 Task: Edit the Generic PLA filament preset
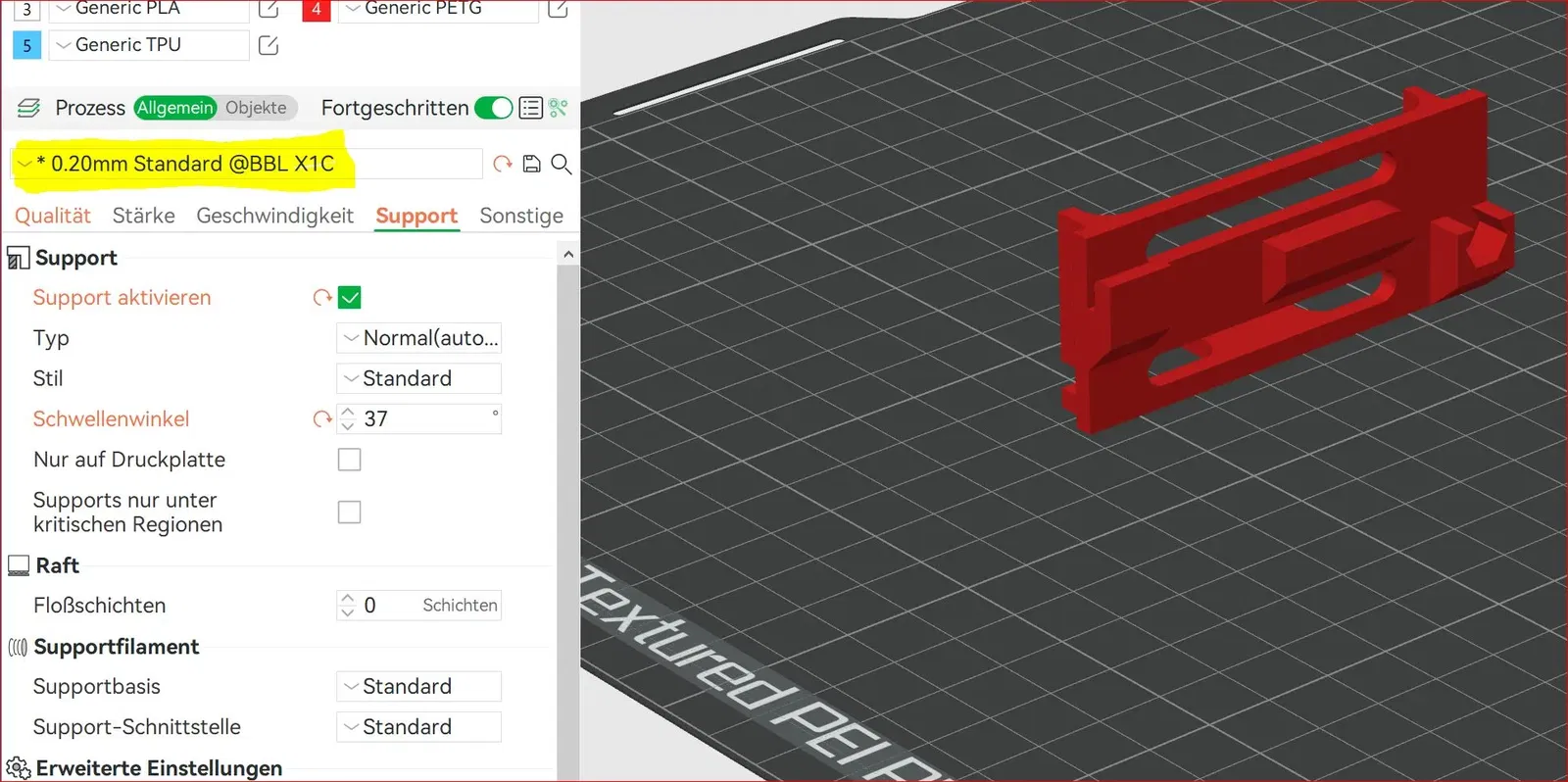269,9
